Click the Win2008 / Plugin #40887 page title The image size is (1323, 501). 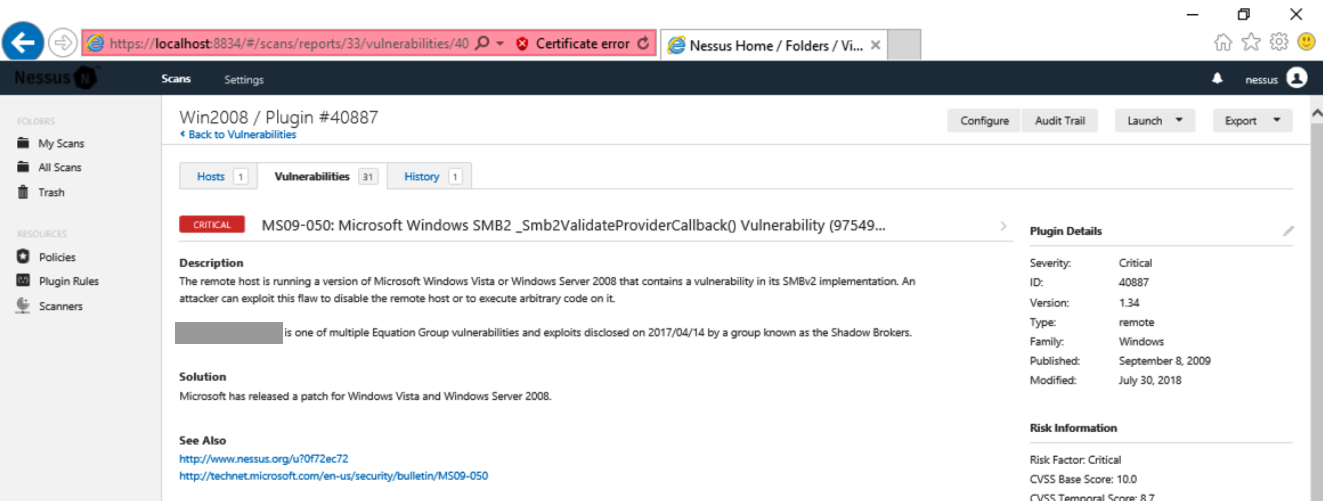tap(278, 117)
